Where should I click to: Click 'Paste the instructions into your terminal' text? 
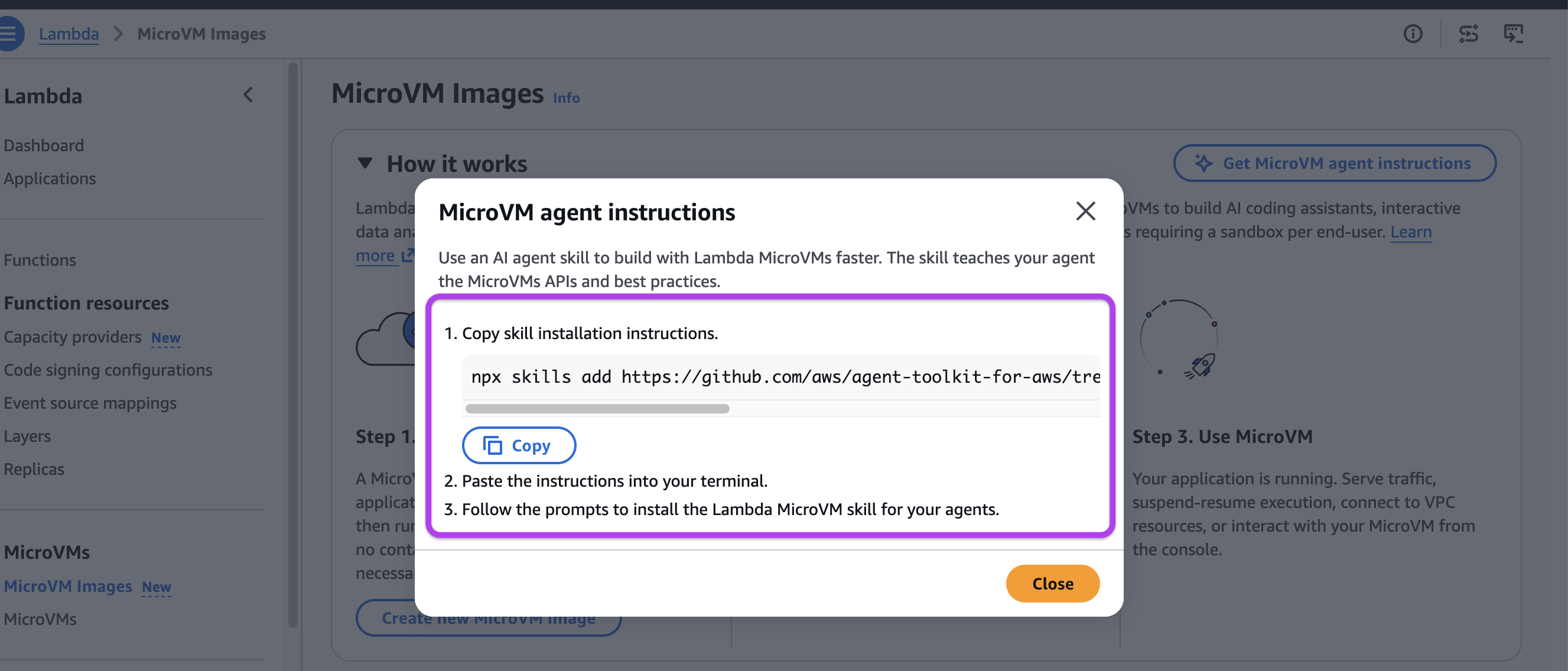pyautogui.click(x=615, y=481)
